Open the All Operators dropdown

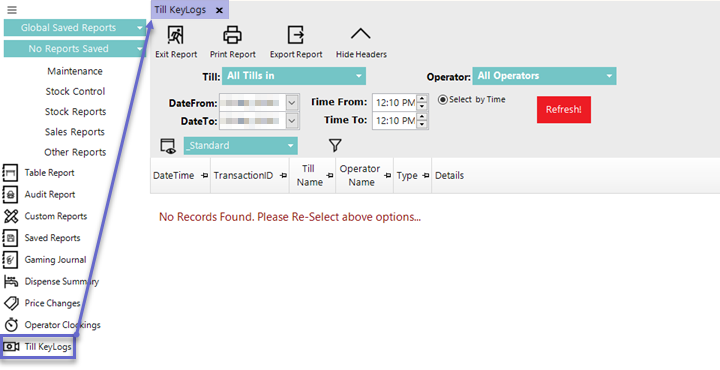[545, 76]
